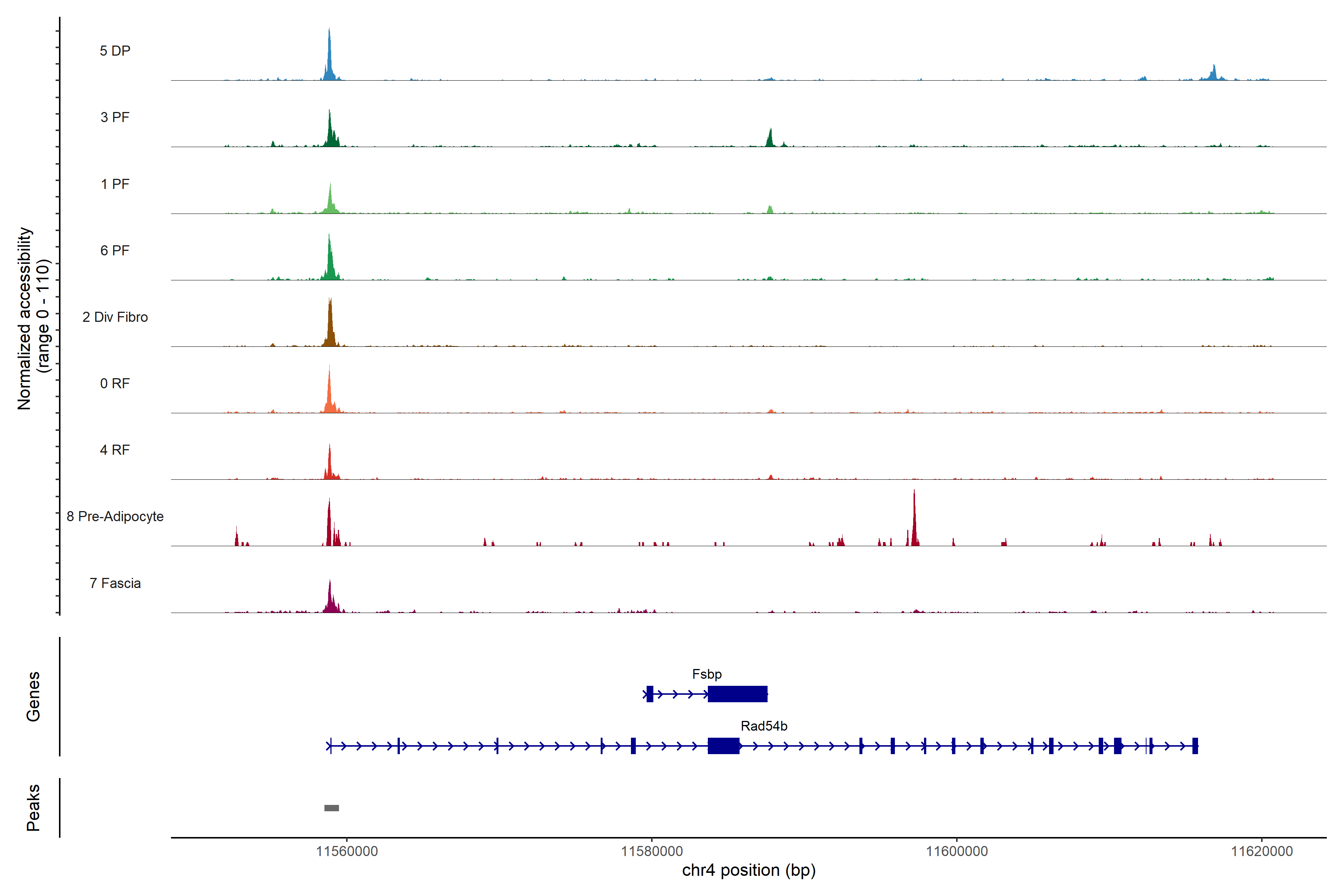Click the large Fsbp exon block
The image size is (1344, 896).
[x=737, y=694]
